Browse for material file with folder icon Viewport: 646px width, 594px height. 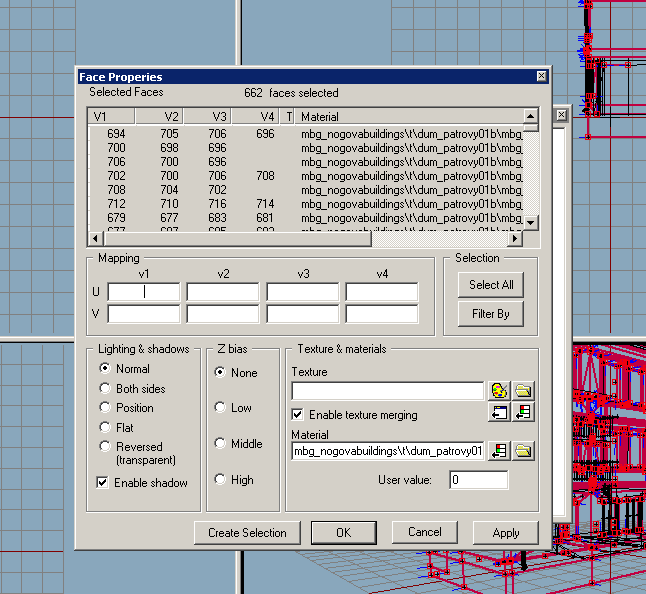pos(523,451)
